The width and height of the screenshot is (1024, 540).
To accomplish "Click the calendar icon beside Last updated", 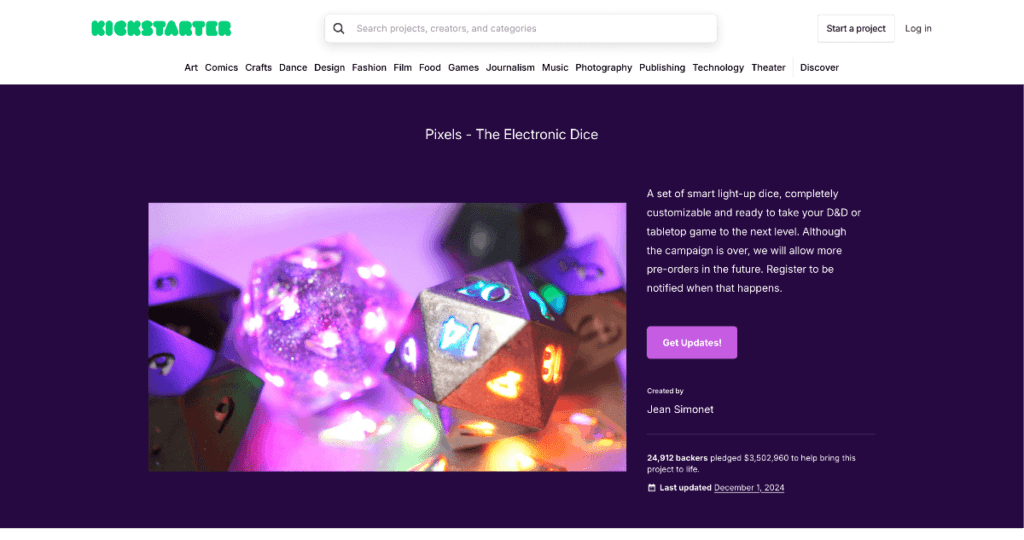I will 652,488.
